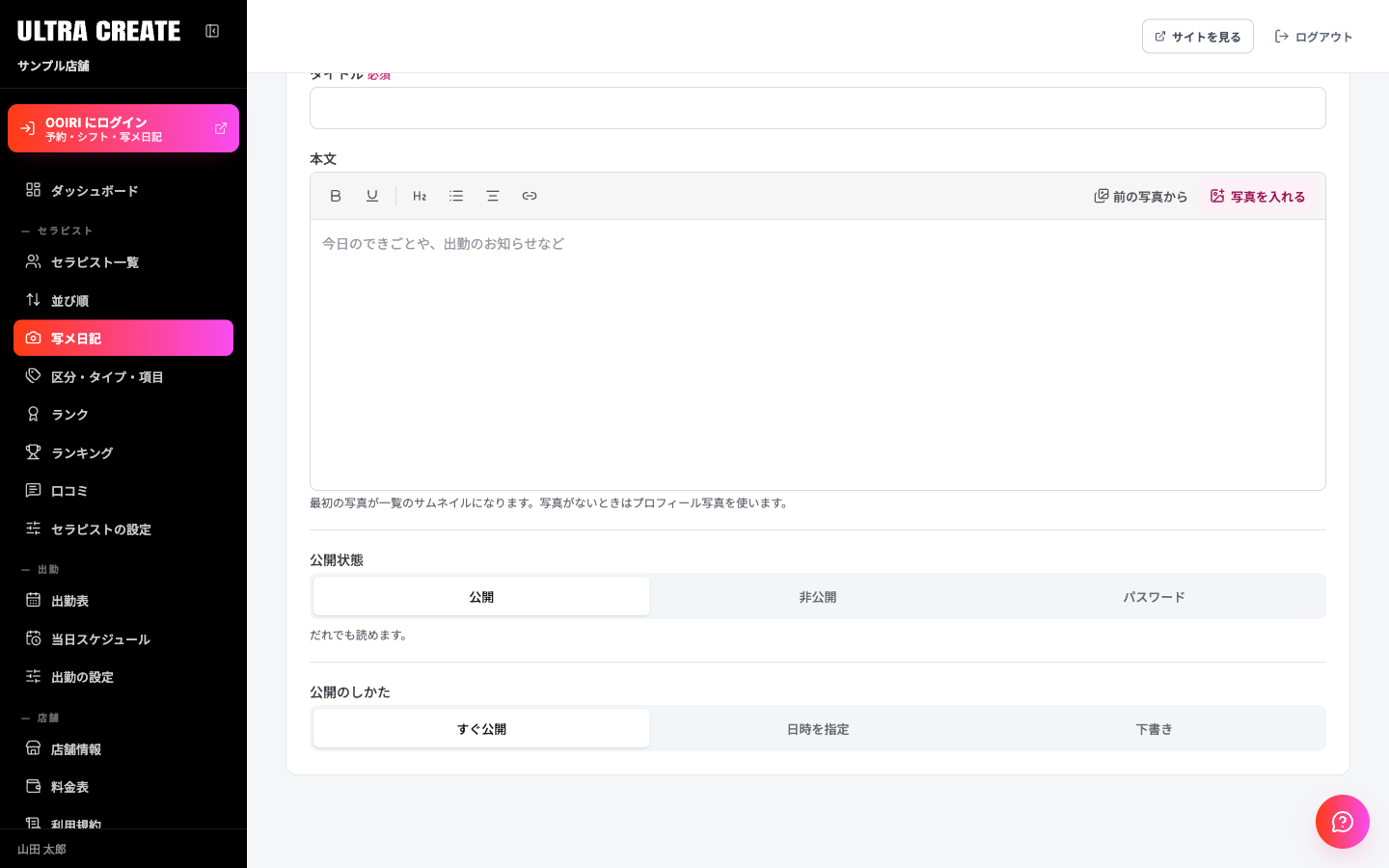Go to ランク in the sidebar
The height and width of the screenshot is (868, 1389).
point(123,414)
